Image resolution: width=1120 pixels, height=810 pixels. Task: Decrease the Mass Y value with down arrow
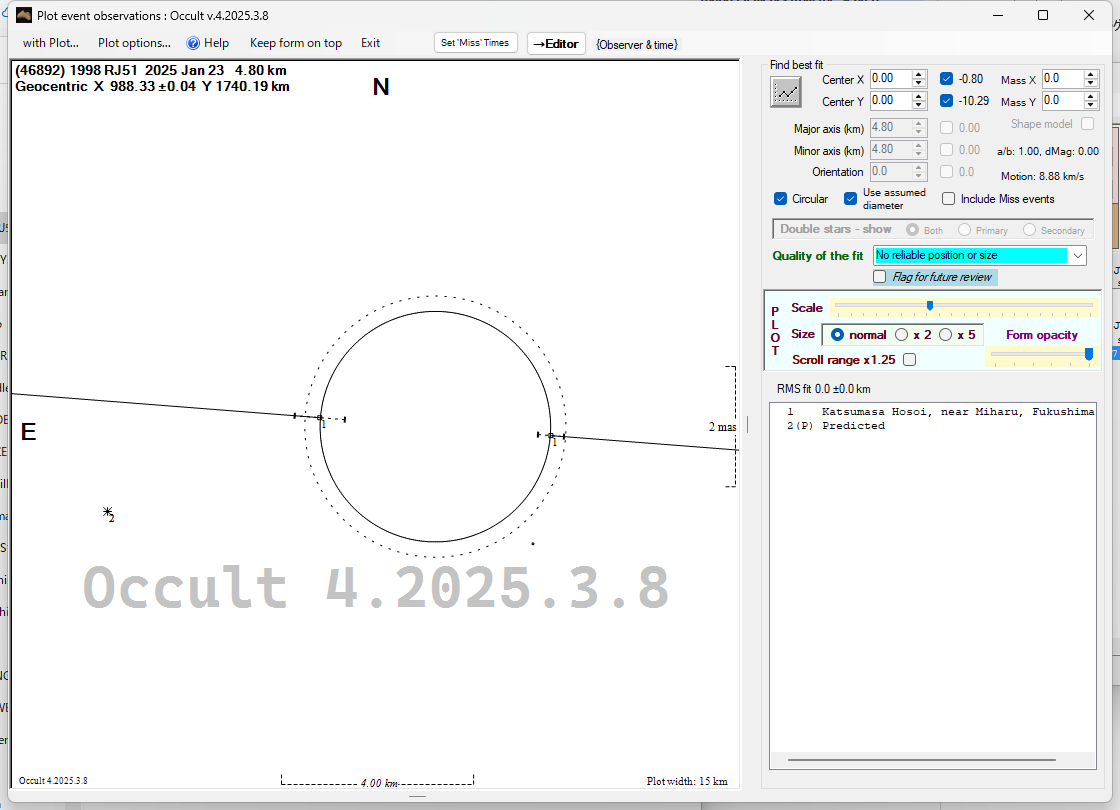pyautogui.click(x=1091, y=105)
